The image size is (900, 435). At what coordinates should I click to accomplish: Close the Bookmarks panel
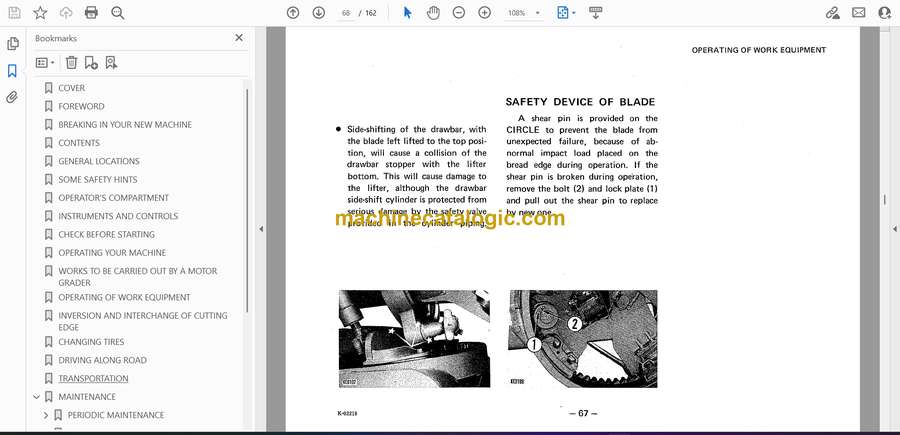239,38
